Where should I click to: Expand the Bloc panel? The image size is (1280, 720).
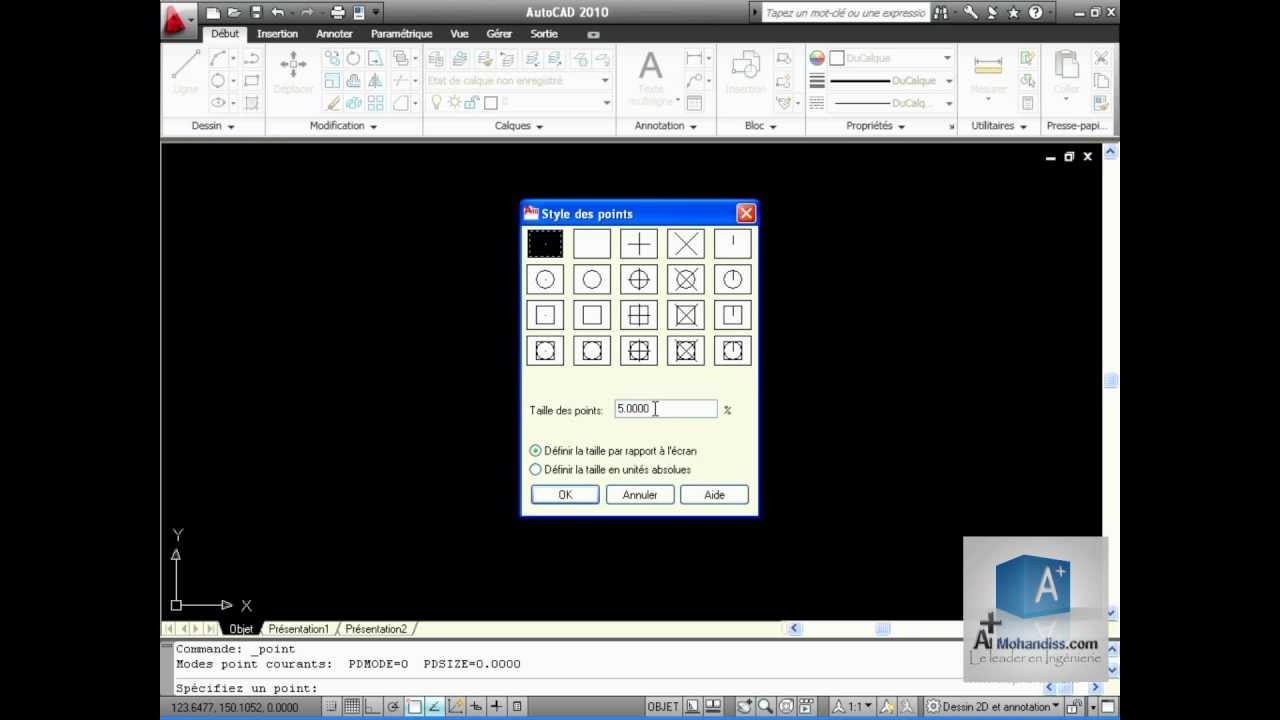[760, 126]
